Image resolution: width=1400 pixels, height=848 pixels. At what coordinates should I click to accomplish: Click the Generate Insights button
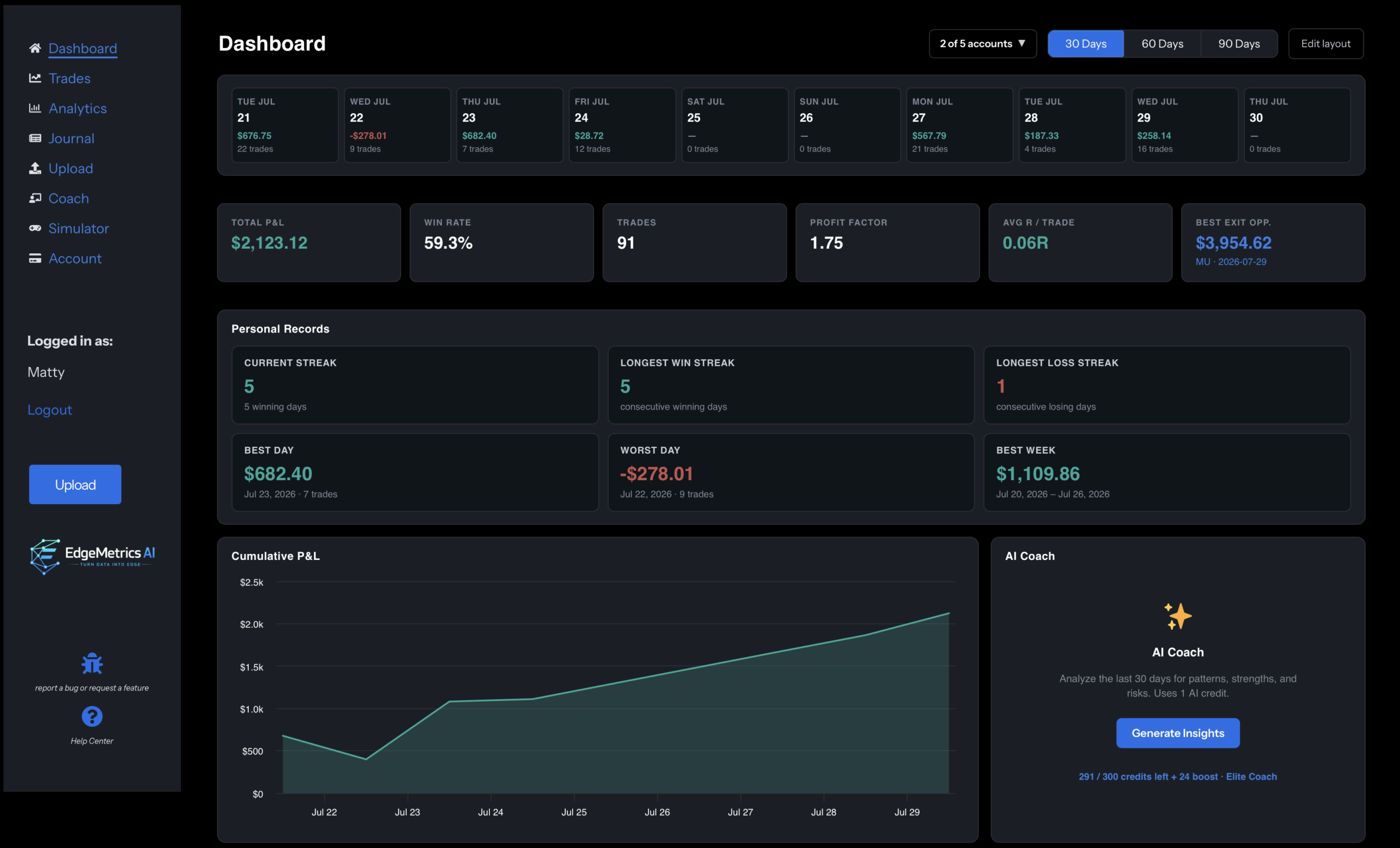coord(1178,733)
